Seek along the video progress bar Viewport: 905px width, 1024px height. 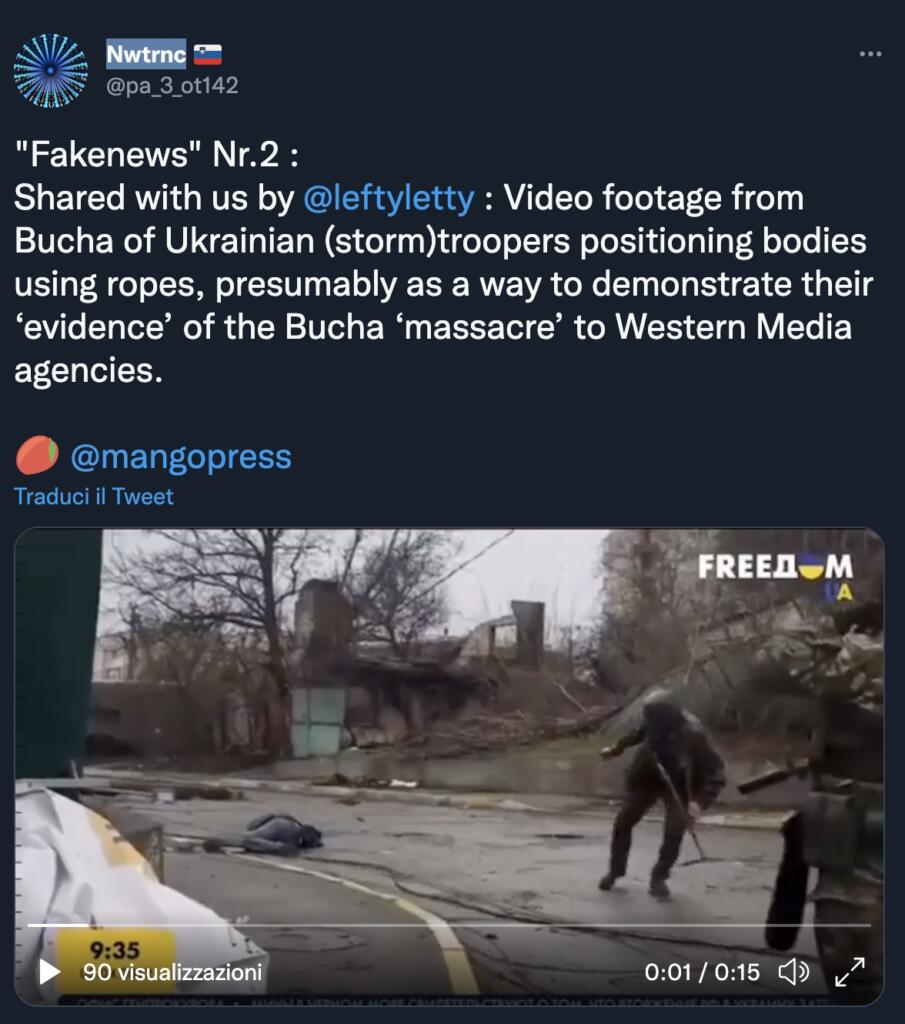449,925
